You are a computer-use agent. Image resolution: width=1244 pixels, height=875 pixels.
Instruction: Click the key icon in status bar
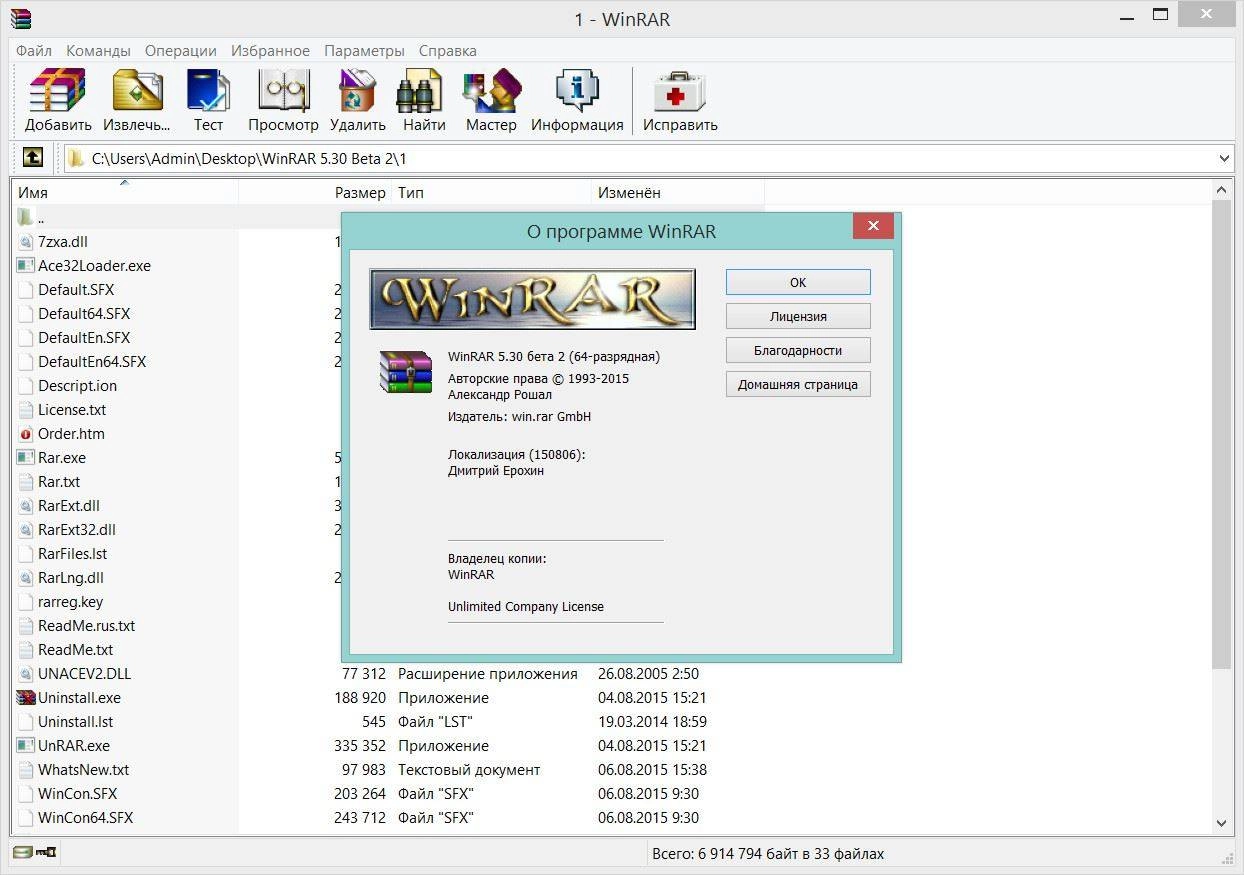[46, 853]
